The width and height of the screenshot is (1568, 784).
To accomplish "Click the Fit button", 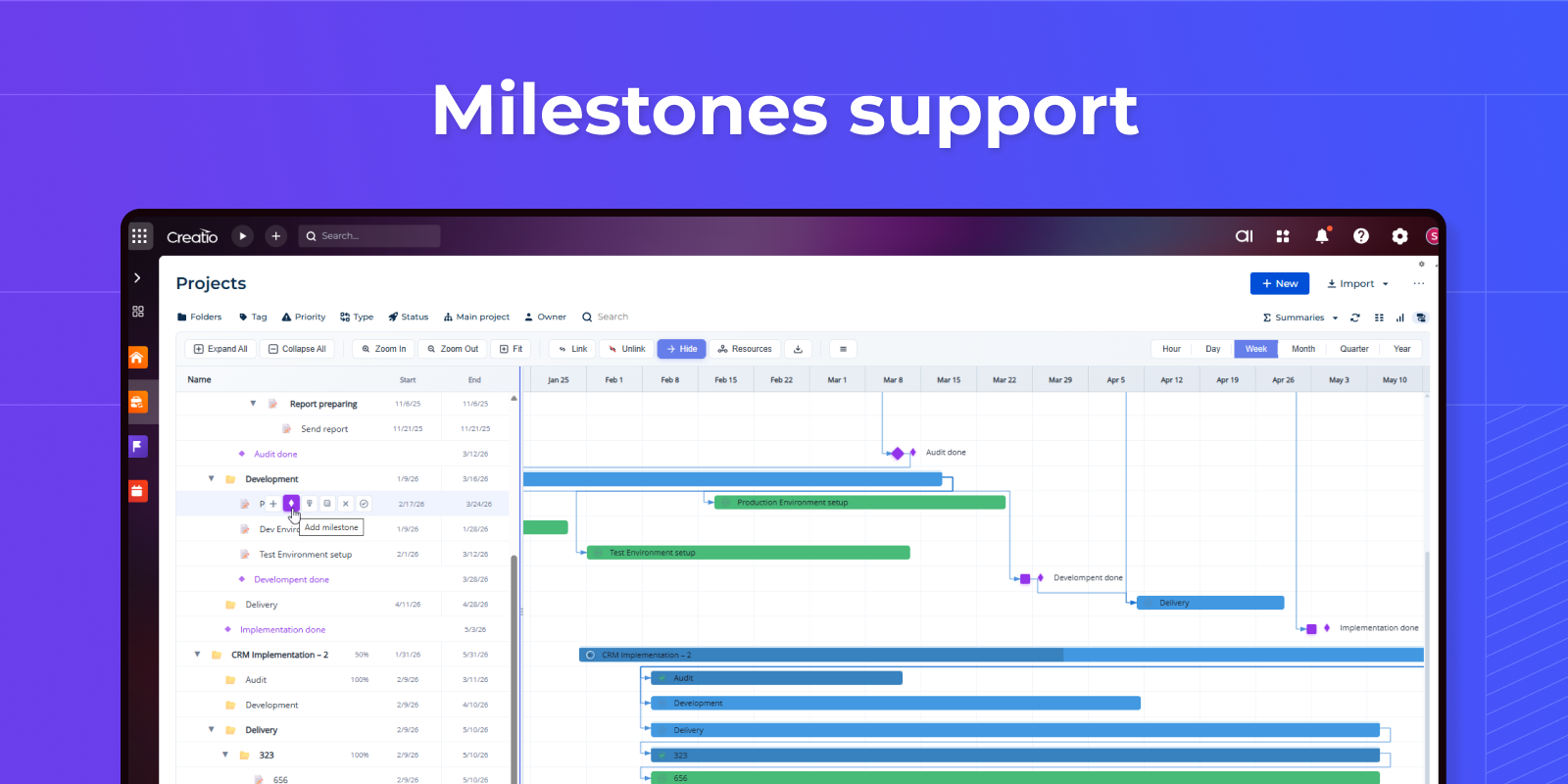I will coord(512,349).
